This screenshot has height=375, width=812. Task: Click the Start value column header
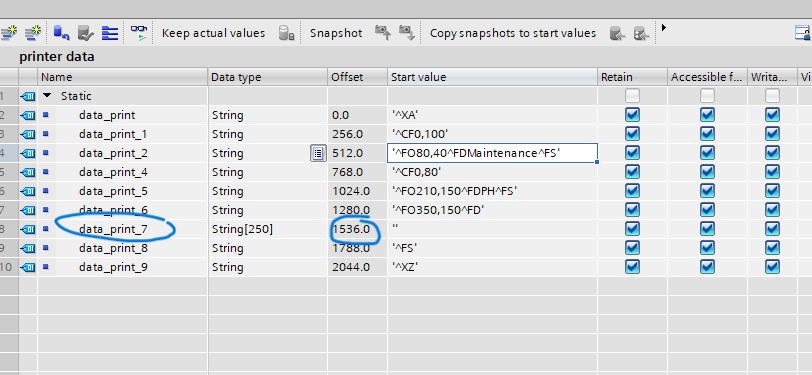coord(492,77)
